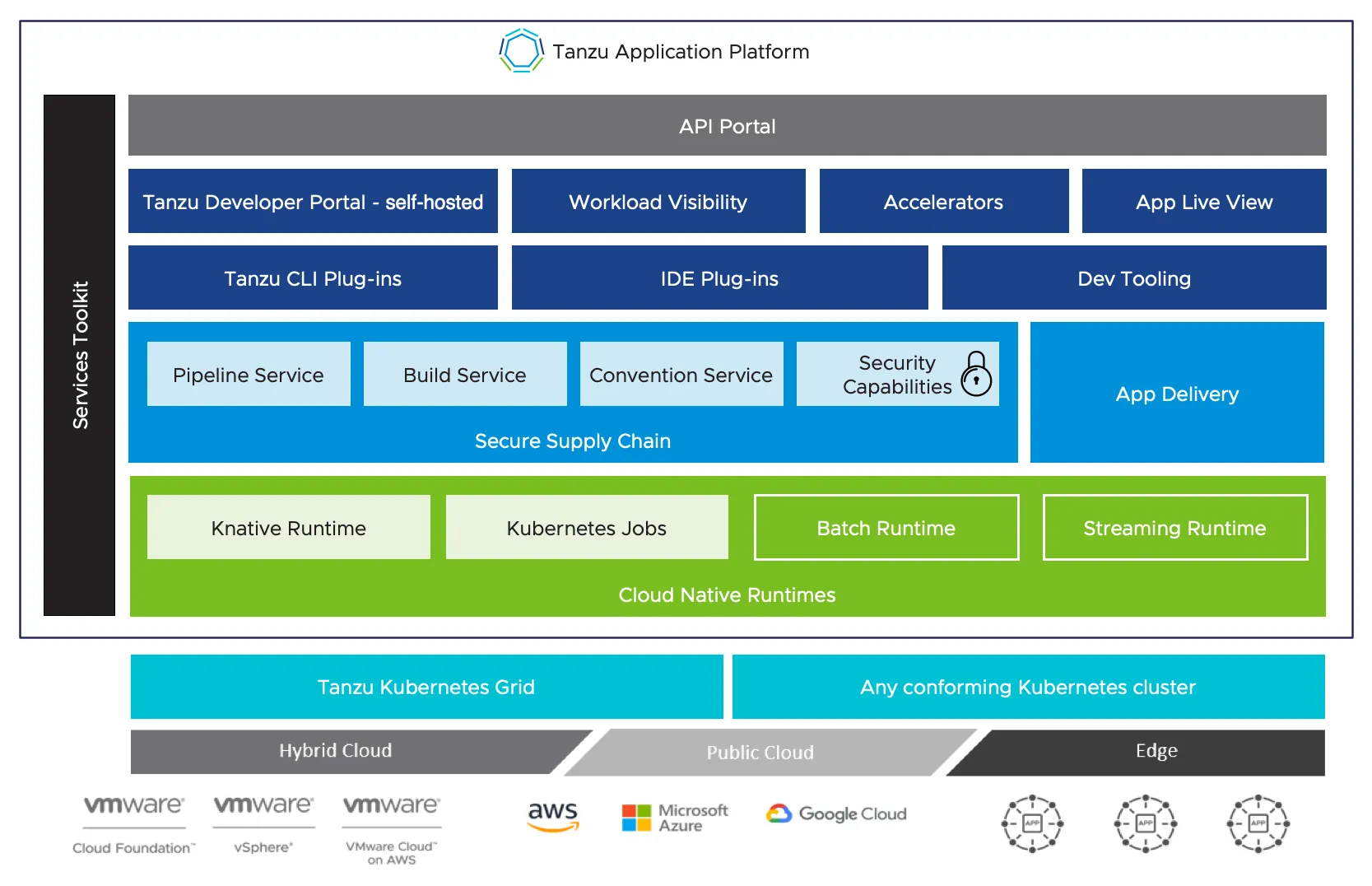Screen dimensions: 1372x886
Task: Click the first edge app node icon
Action: click(x=1032, y=823)
